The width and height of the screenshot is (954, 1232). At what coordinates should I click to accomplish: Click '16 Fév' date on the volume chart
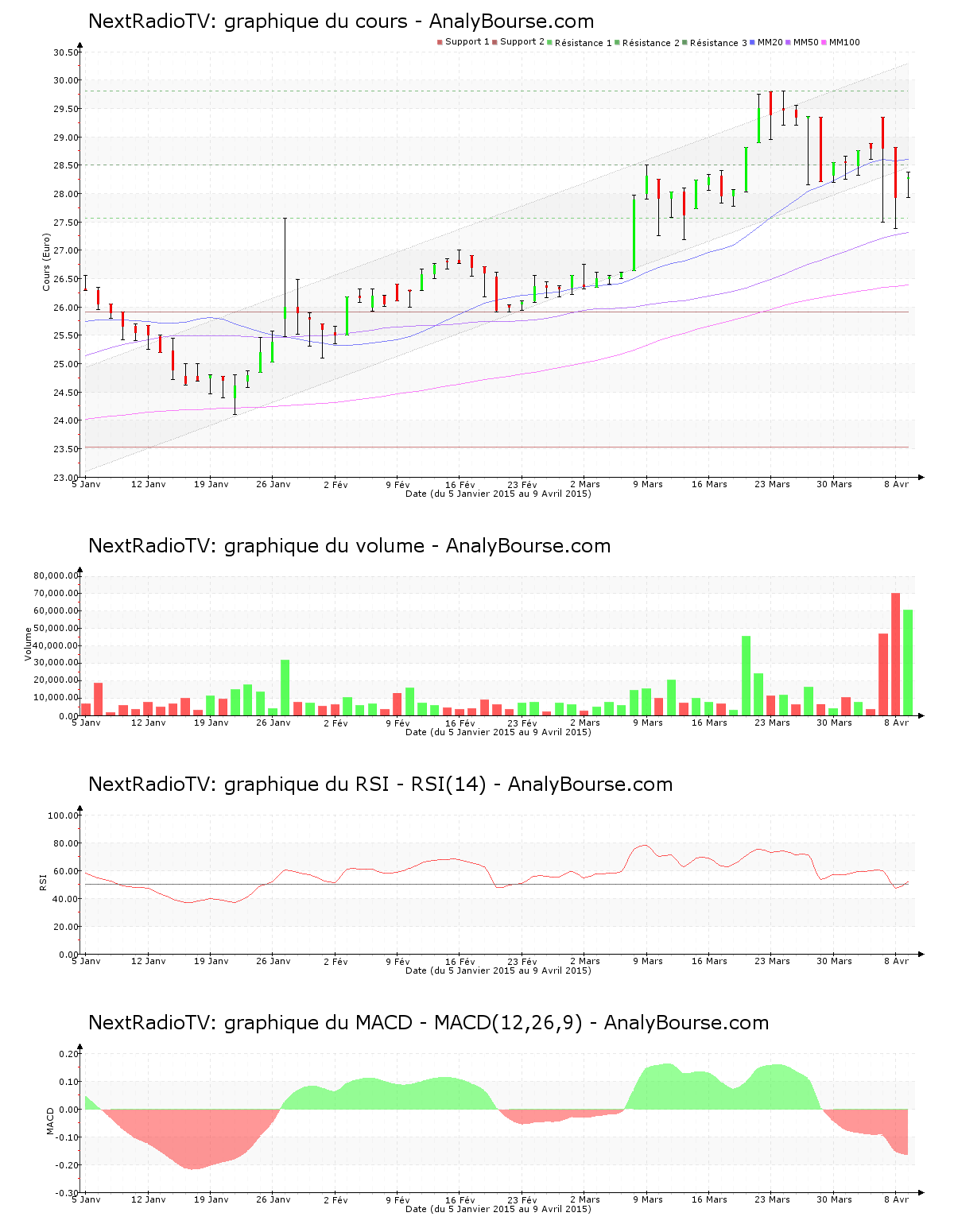pos(460,723)
